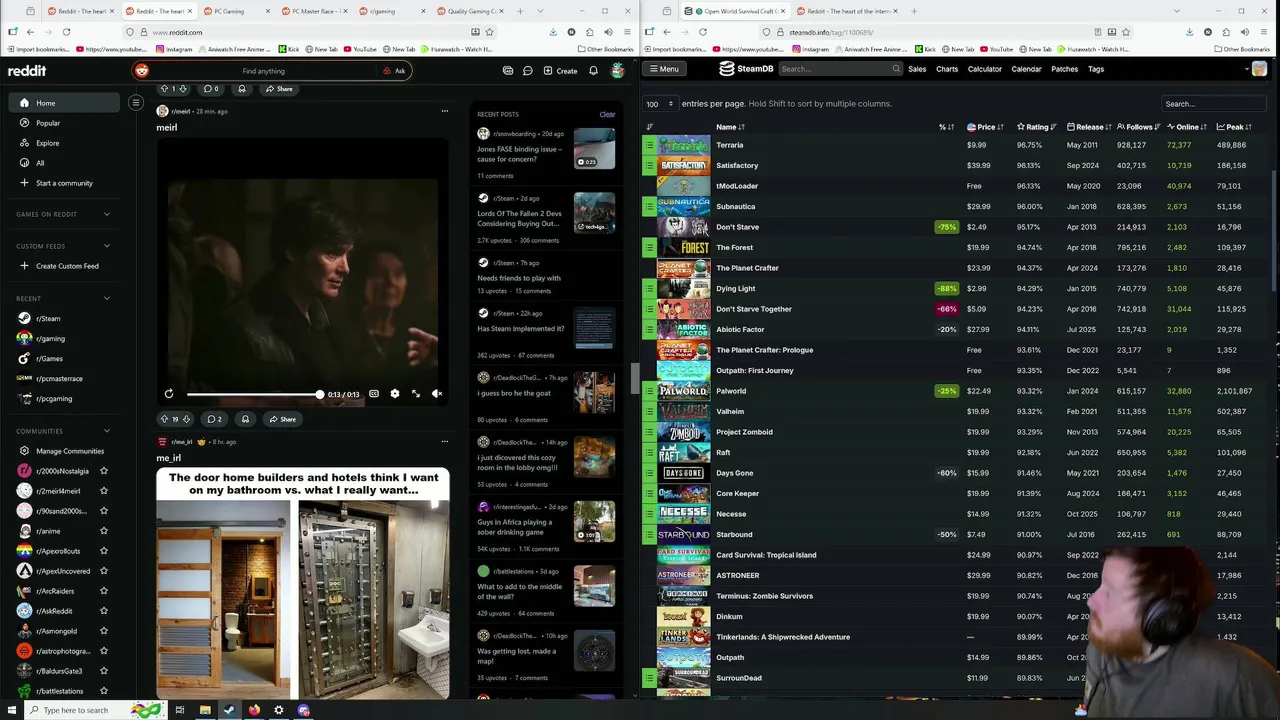Toggle closed captions on meirl video
The height and width of the screenshot is (720, 1280).
[x=374, y=394]
